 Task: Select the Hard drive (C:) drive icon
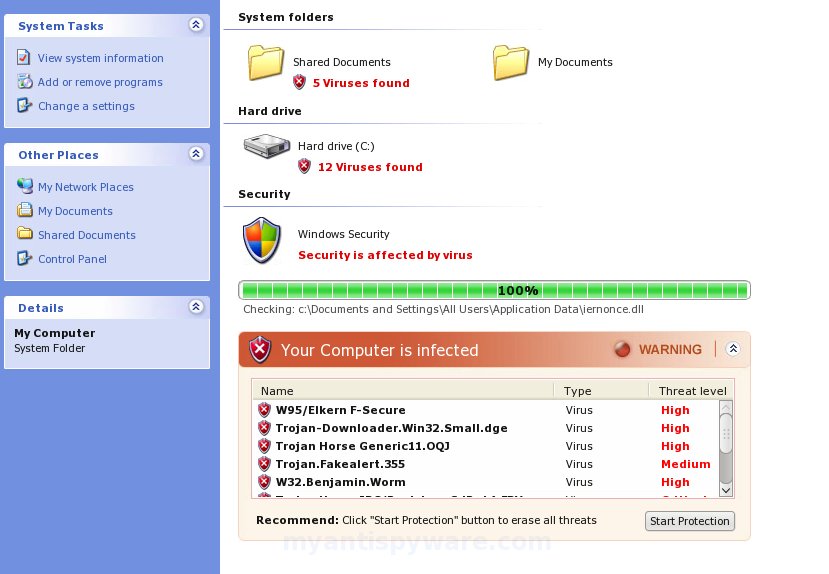pyautogui.click(x=266, y=145)
